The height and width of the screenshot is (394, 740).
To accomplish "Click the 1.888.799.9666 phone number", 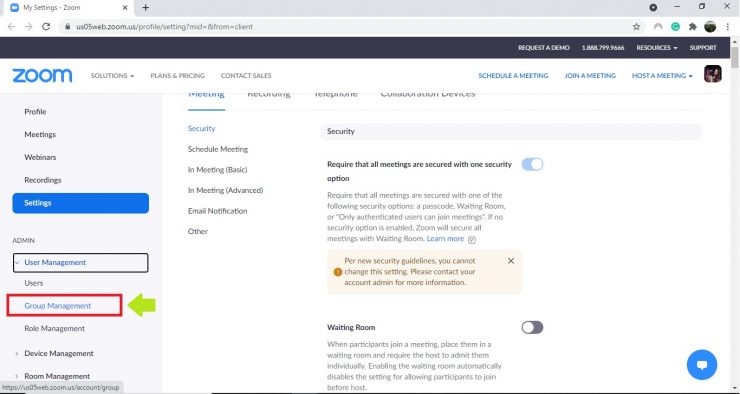I will click(x=603, y=48).
